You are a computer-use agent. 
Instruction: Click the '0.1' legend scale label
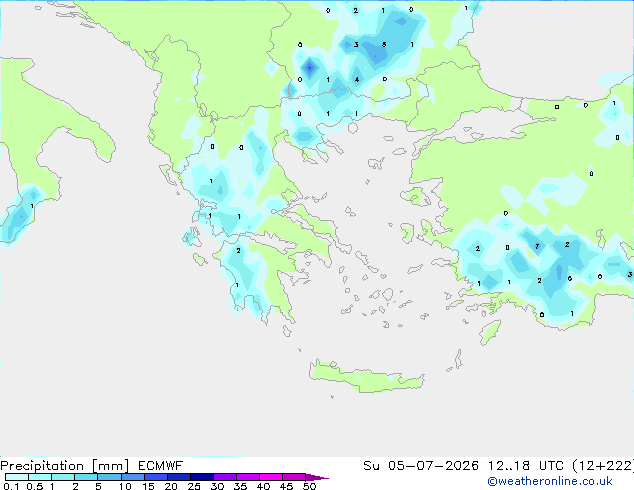click(11, 486)
